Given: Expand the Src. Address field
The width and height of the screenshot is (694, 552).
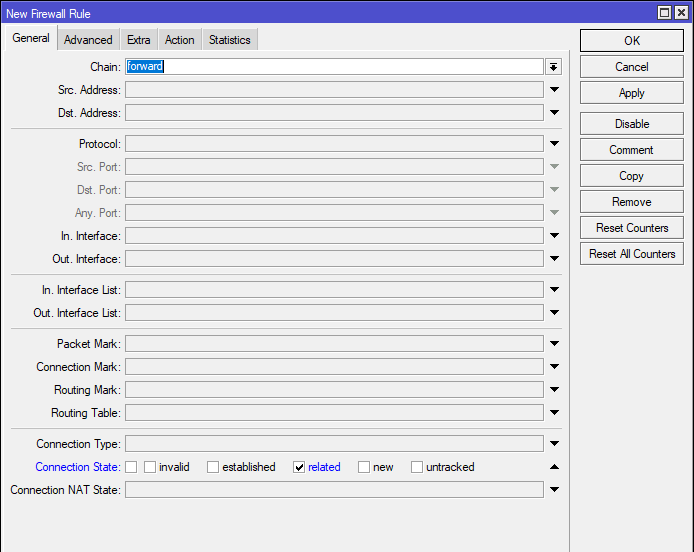Looking at the screenshot, I should coord(554,89).
